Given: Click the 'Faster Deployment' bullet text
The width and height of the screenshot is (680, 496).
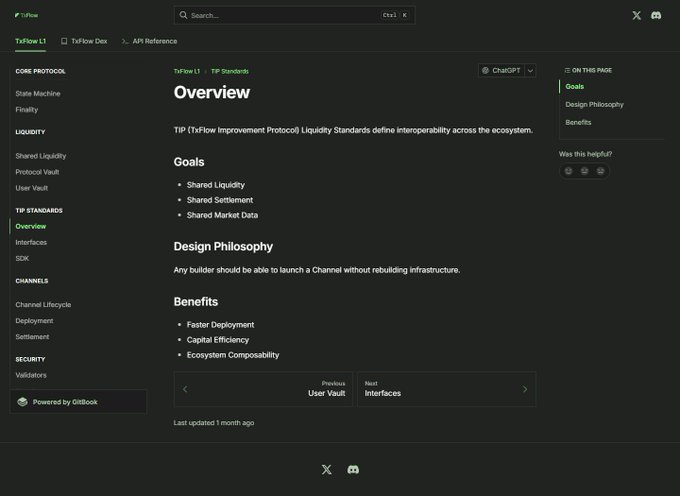Looking at the screenshot, I should pyautogui.click(x=220, y=325).
